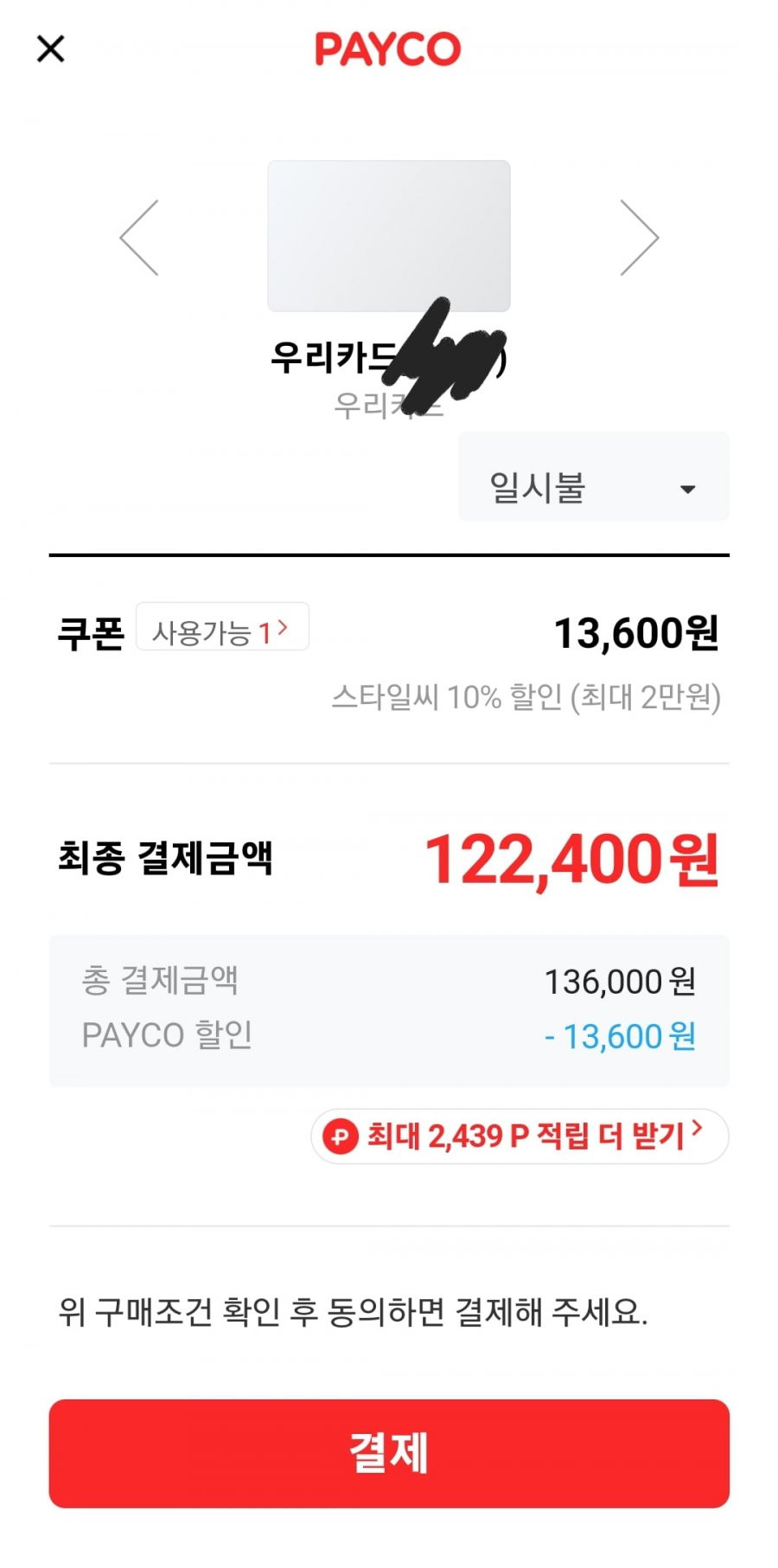Tap the 스타일씨 10% 할인 coupon description
The width and height of the screenshot is (778, 1568).
pos(526,696)
